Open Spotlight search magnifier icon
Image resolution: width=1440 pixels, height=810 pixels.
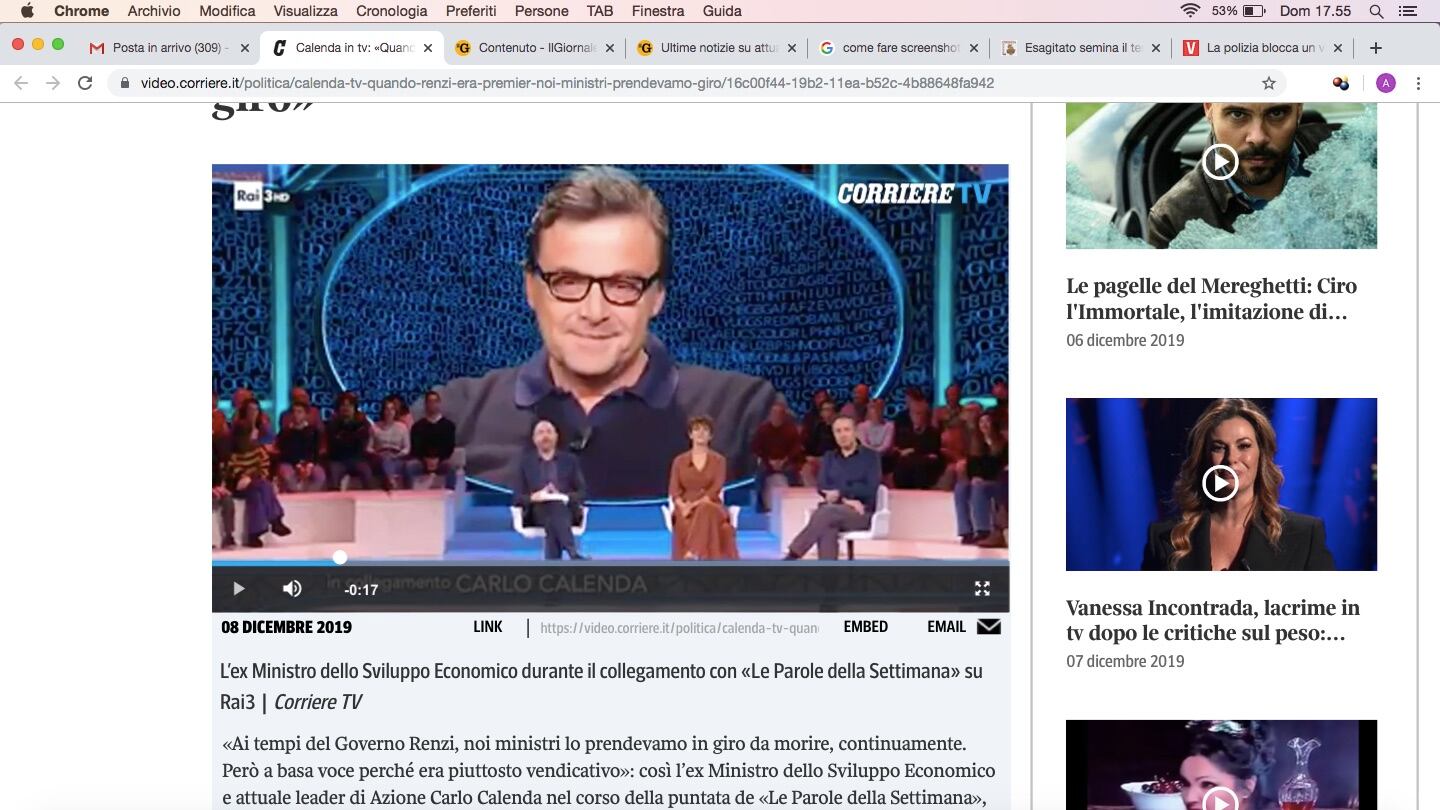pos(1376,11)
